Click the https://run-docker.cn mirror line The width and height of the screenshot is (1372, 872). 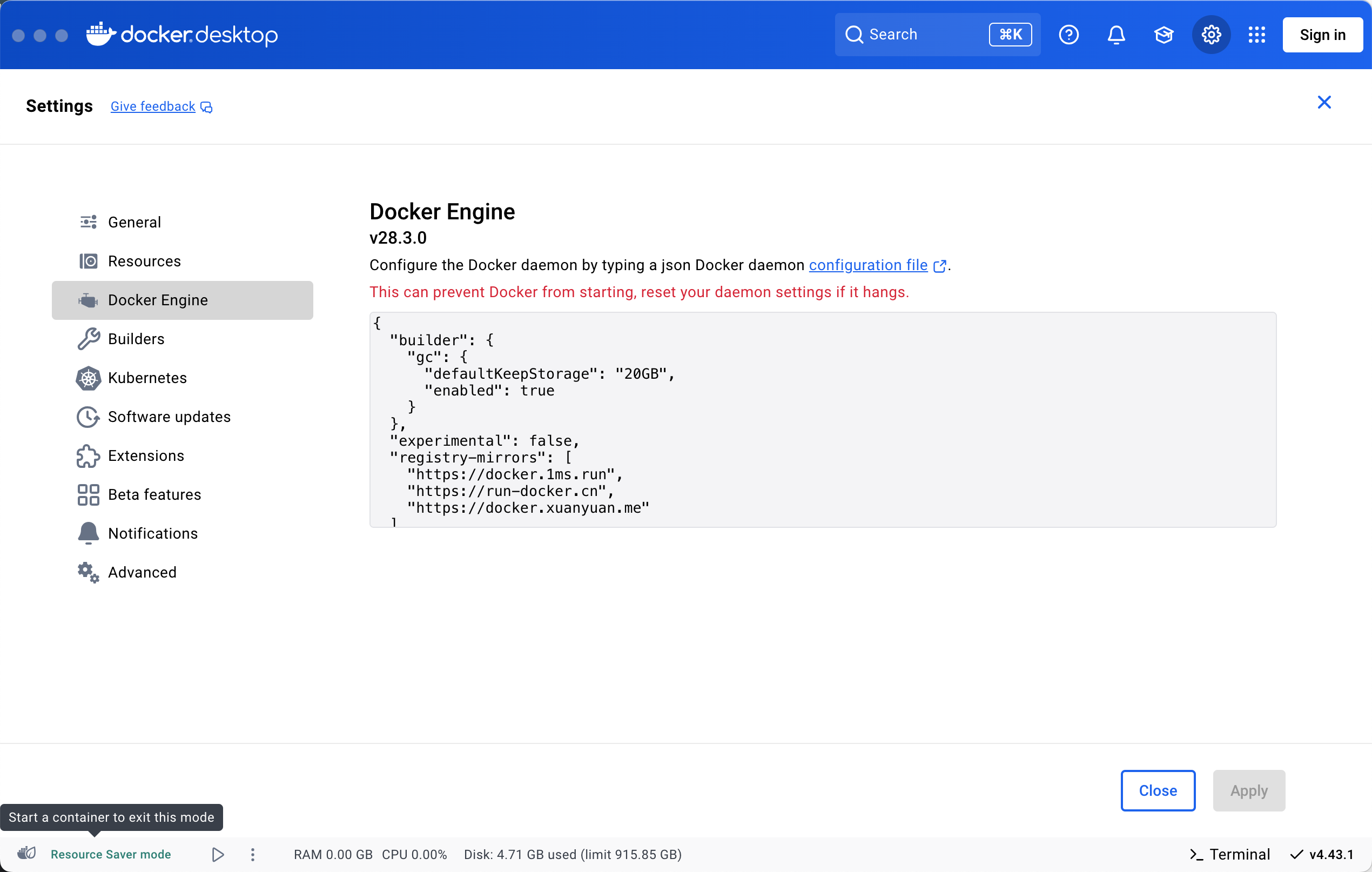click(510, 491)
